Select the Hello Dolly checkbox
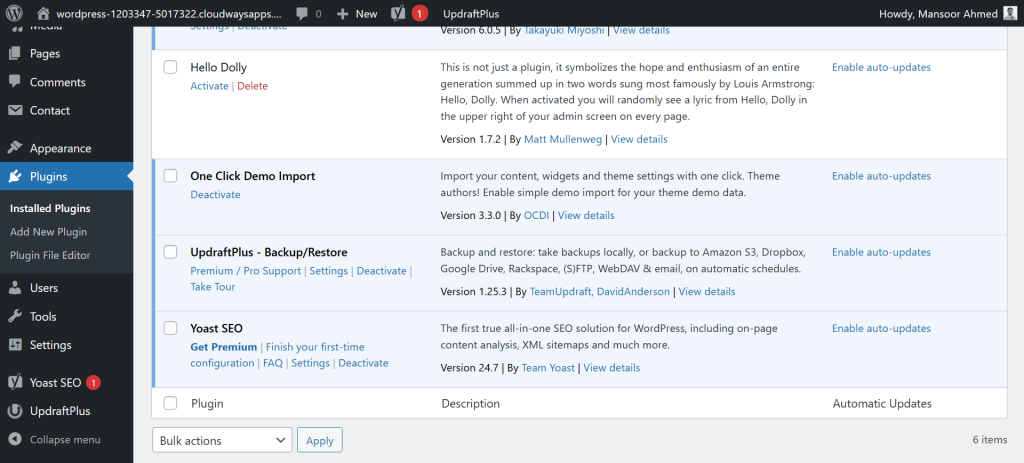The width and height of the screenshot is (1024, 463). (x=170, y=67)
